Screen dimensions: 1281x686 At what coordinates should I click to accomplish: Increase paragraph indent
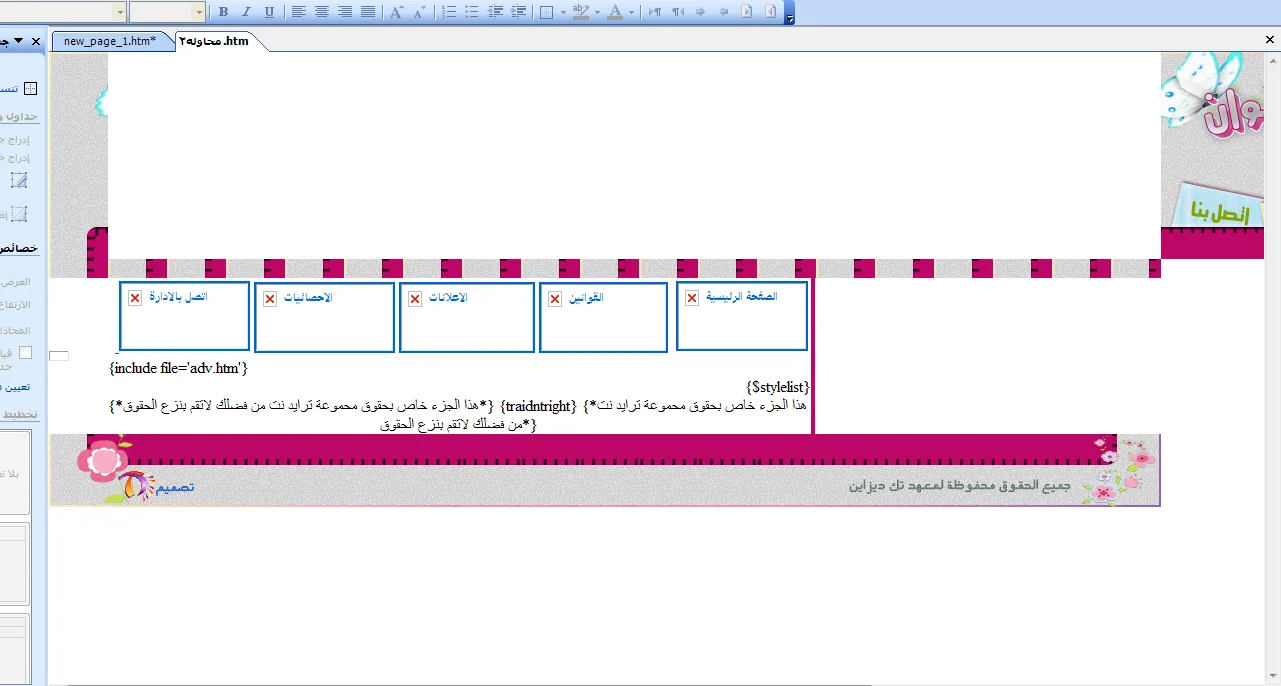pos(518,12)
